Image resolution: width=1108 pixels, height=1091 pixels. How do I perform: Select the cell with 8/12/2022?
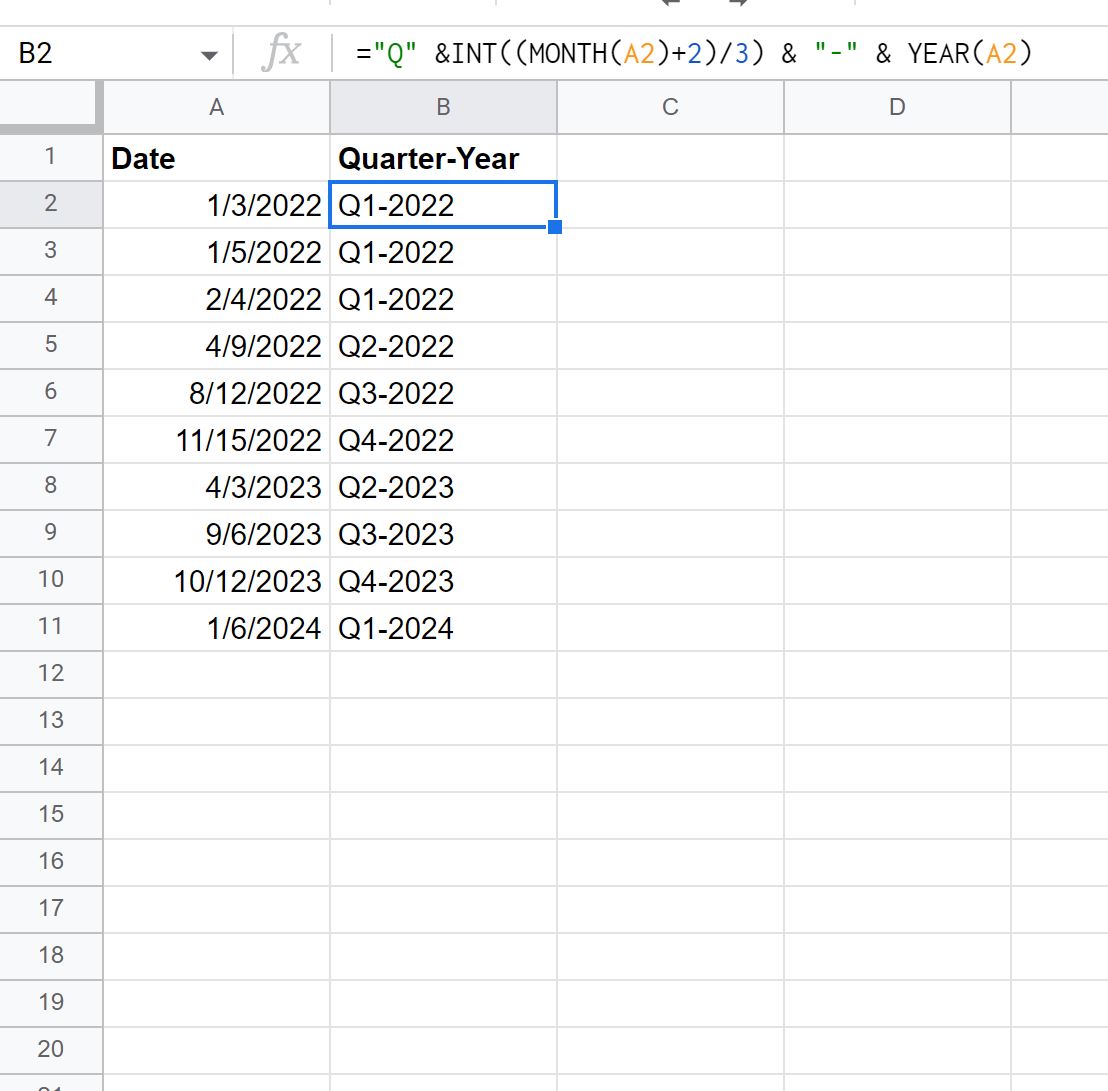click(216, 393)
